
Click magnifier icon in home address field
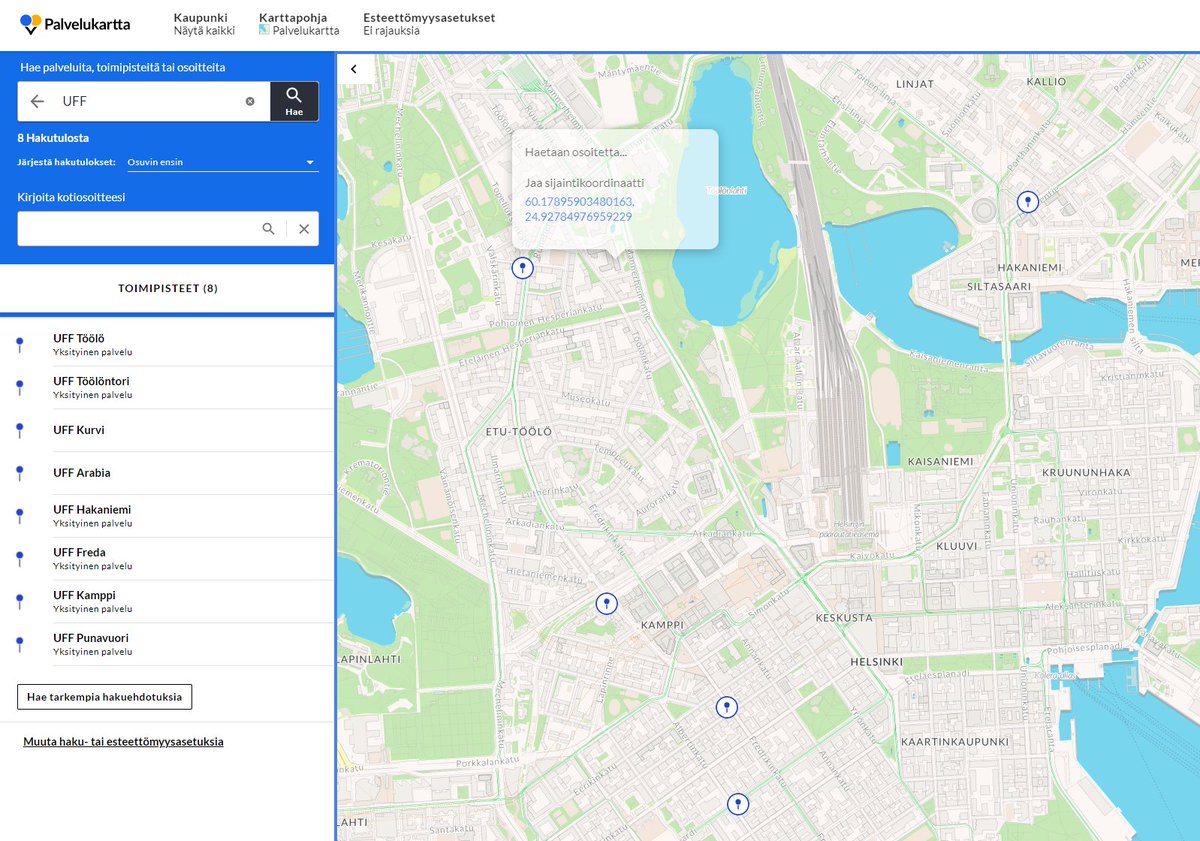268,229
